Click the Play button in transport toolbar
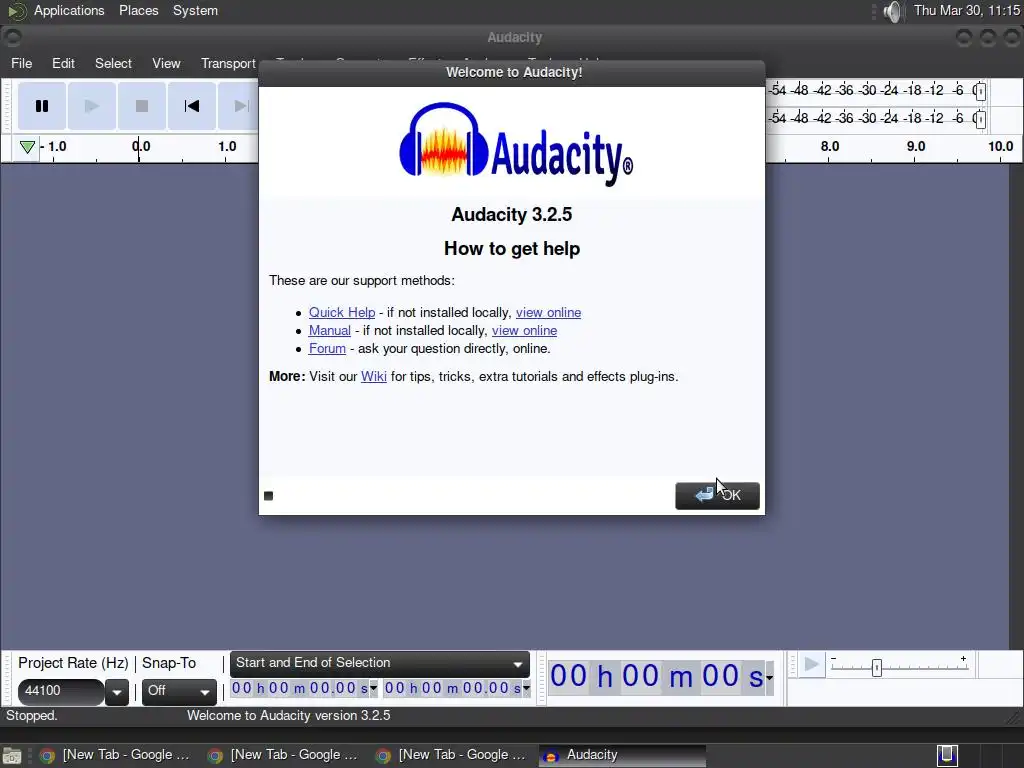The height and width of the screenshot is (768, 1024). pos(92,106)
